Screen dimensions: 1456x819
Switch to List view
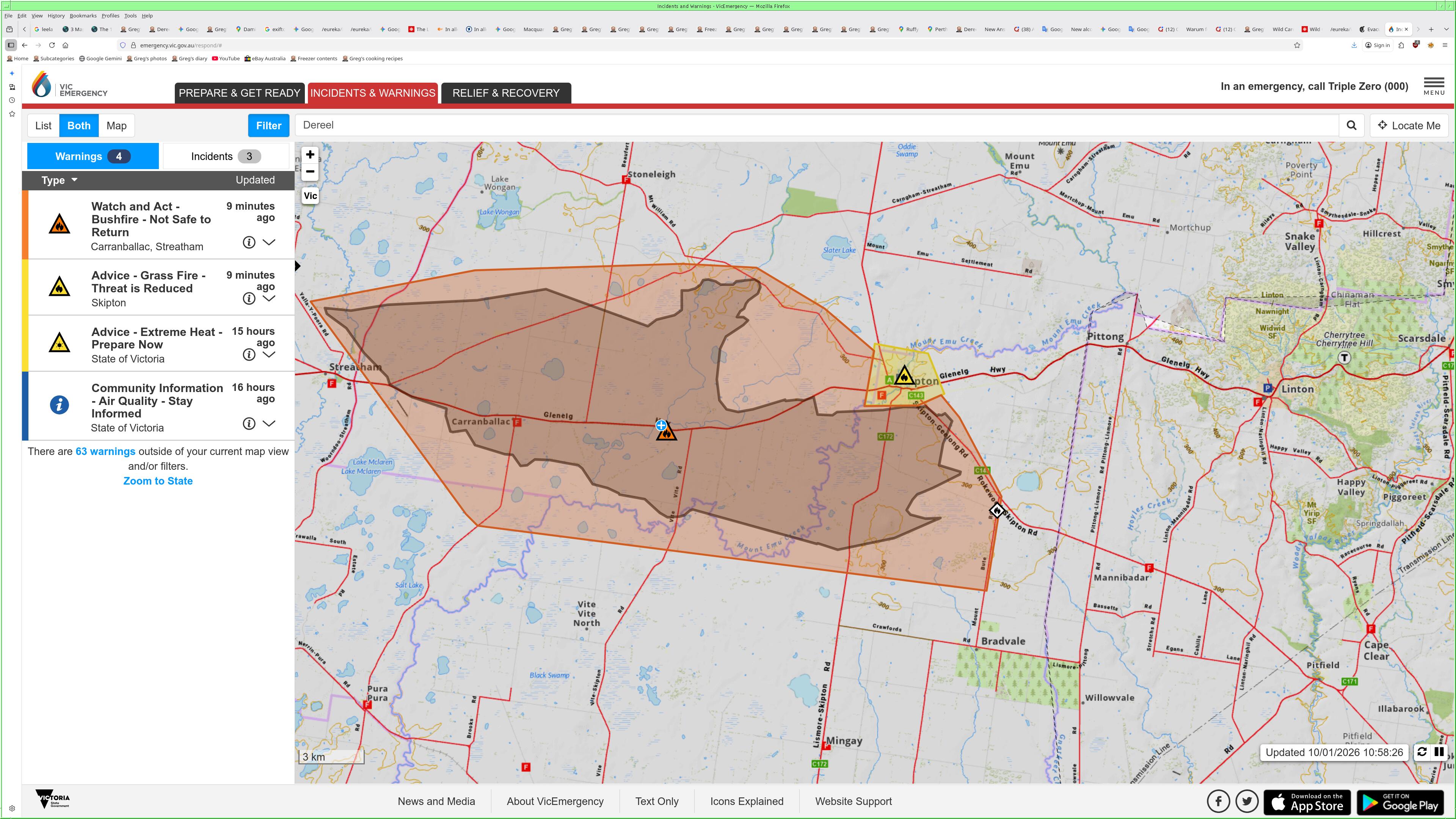tap(44, 126)
